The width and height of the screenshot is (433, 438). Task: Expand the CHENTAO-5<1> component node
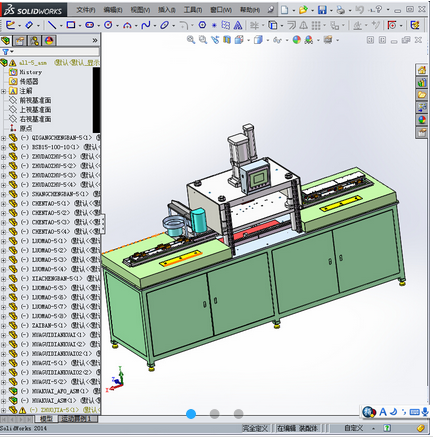pos(4,203)
